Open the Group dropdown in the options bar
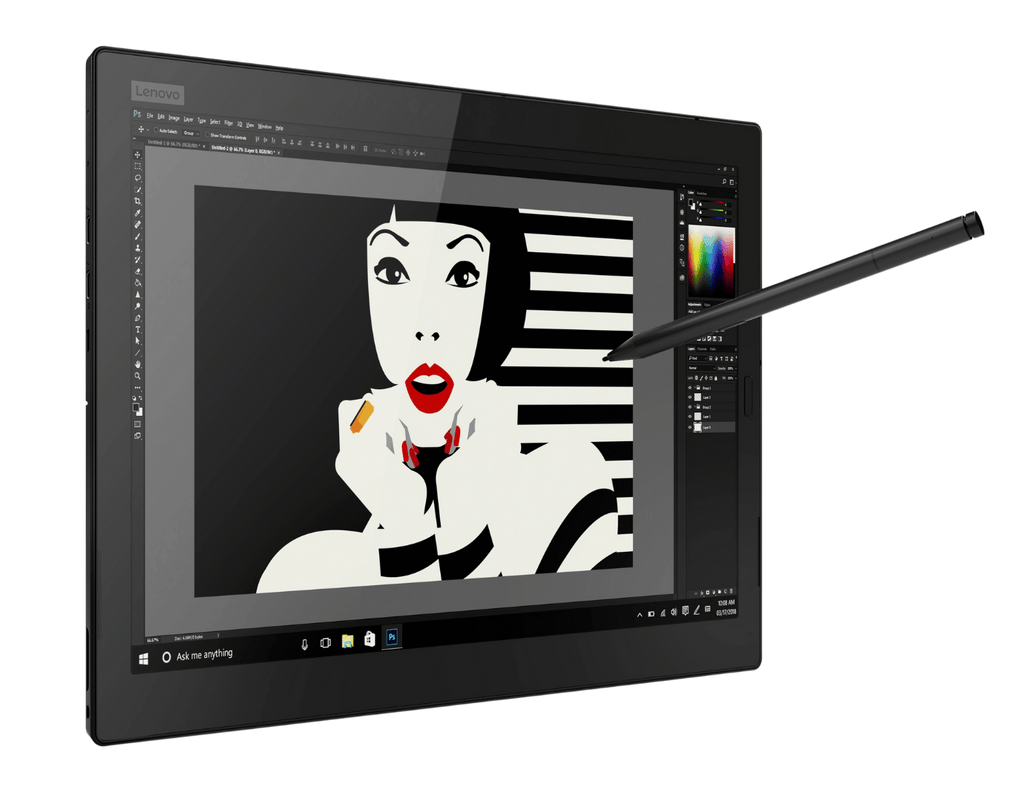The width and height of the screenshot is (1024, 801). pos(191,133)
